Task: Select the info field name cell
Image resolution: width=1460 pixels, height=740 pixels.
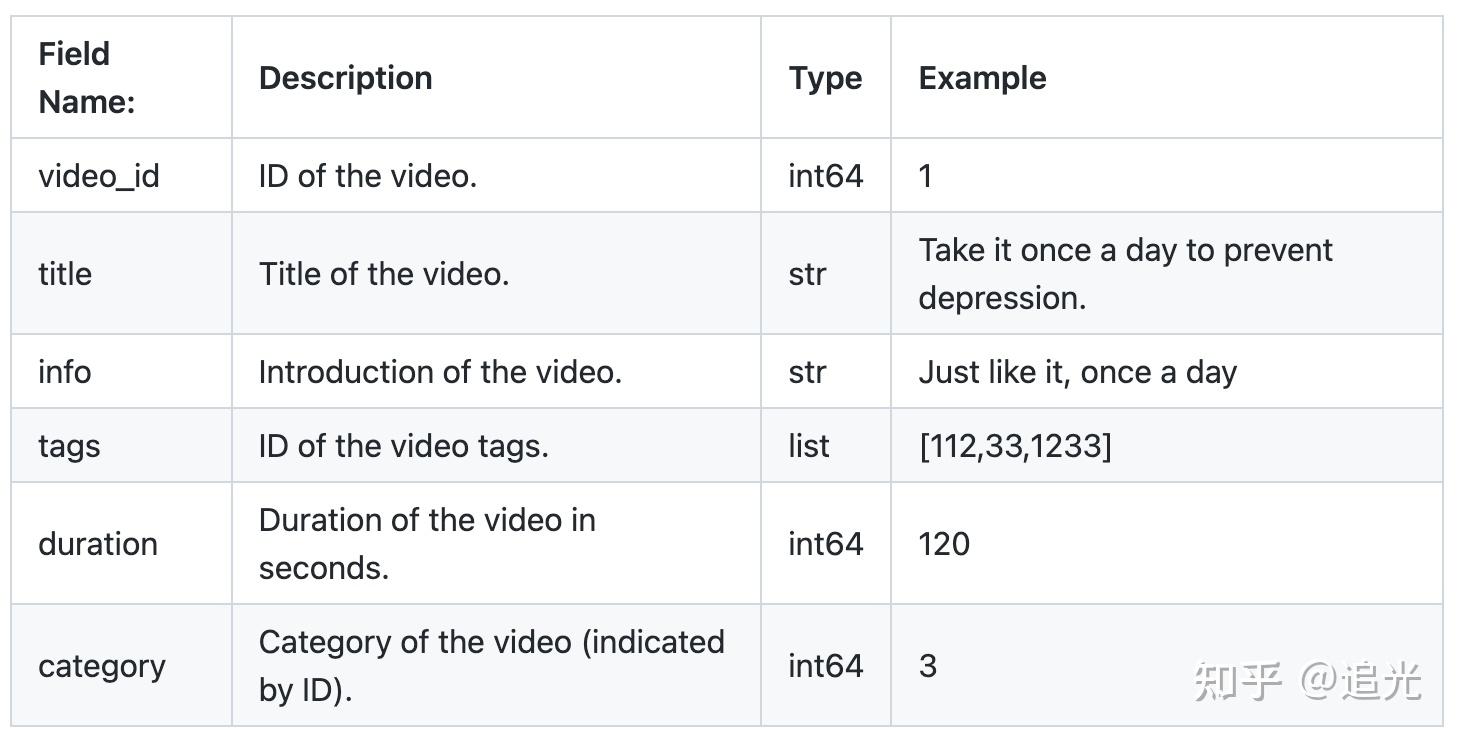Action: (121, 371)
